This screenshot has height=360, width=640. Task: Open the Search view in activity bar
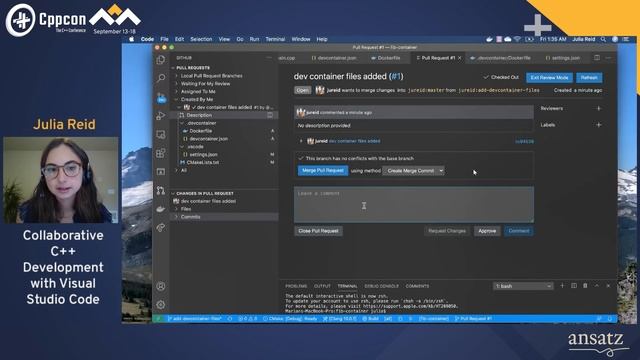(161, 78)
